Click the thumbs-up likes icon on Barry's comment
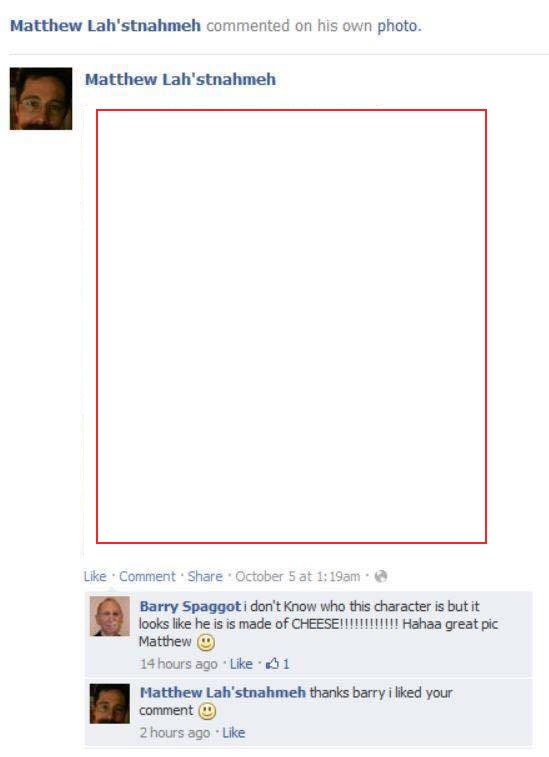The width and height of the screenshot is (549, 757). [272, 664]
